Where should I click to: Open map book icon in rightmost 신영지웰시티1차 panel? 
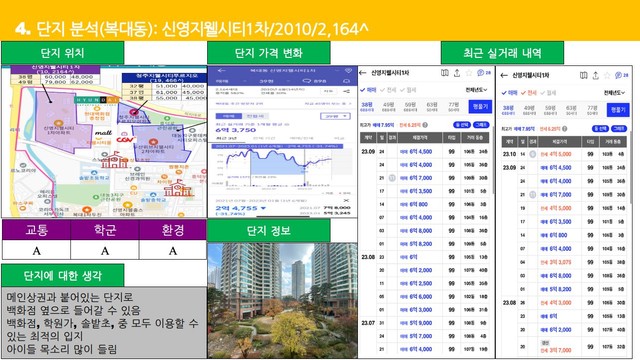pyautogui.click(x=584, y=75)
